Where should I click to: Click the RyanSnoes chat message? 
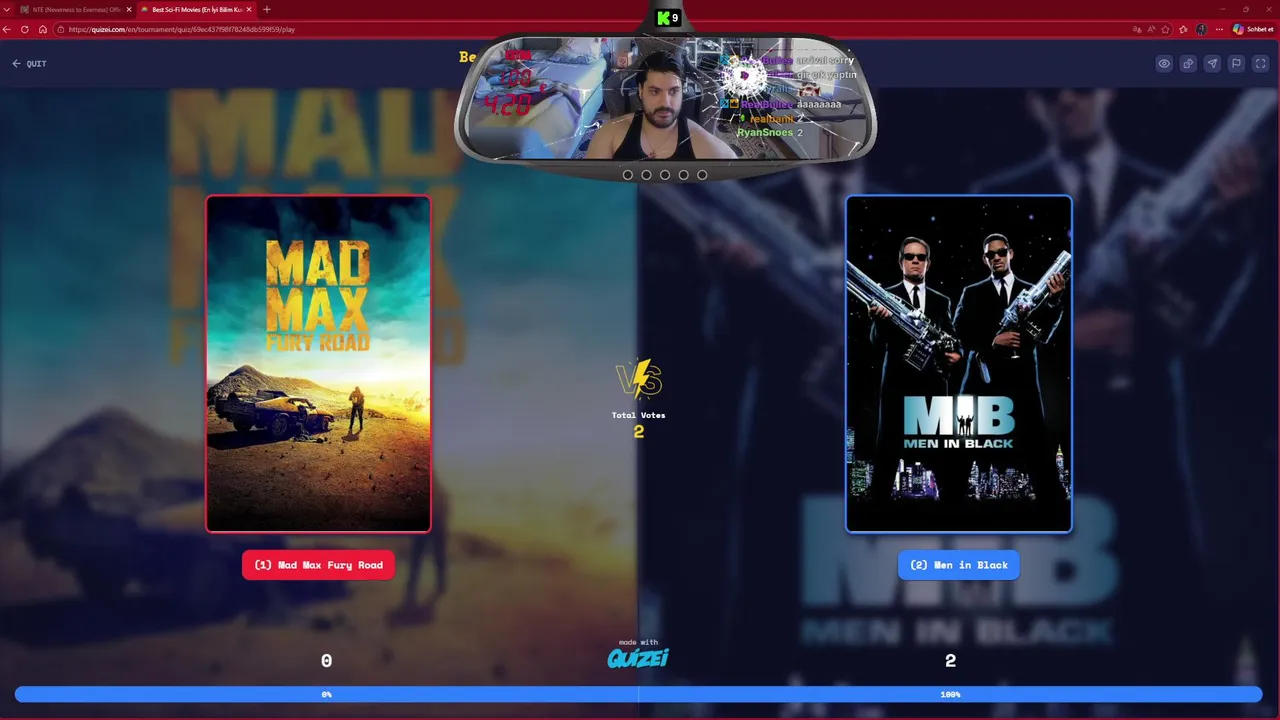(770, 132)
